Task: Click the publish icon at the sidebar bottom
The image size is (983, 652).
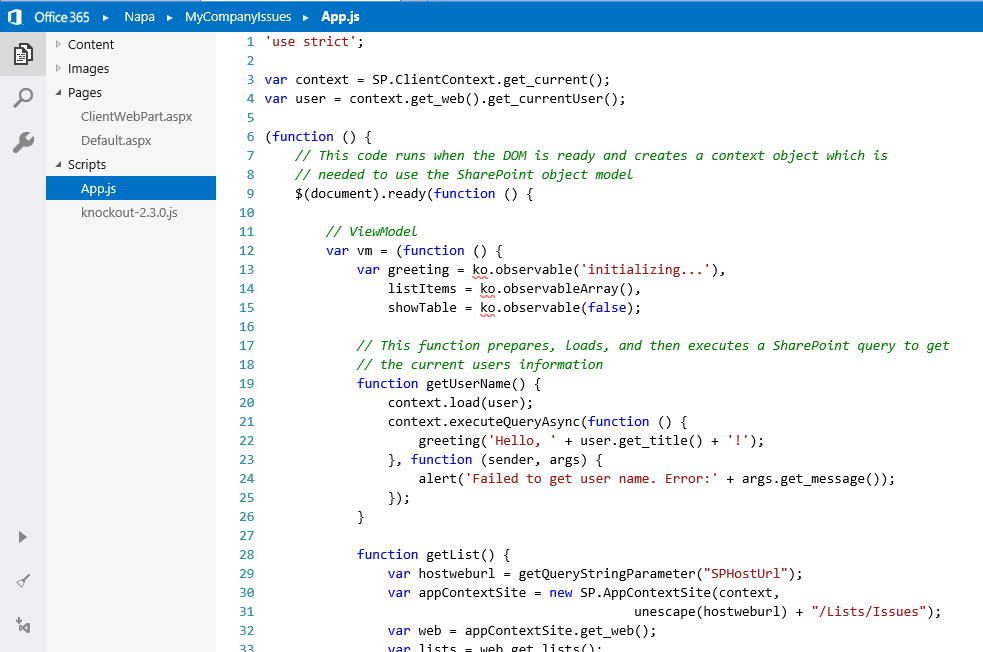Action: tap(23, 625)
